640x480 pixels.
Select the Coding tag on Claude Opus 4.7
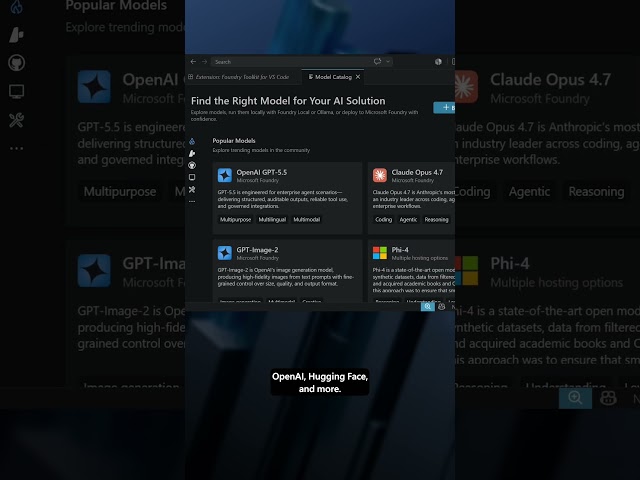[383, 220]
